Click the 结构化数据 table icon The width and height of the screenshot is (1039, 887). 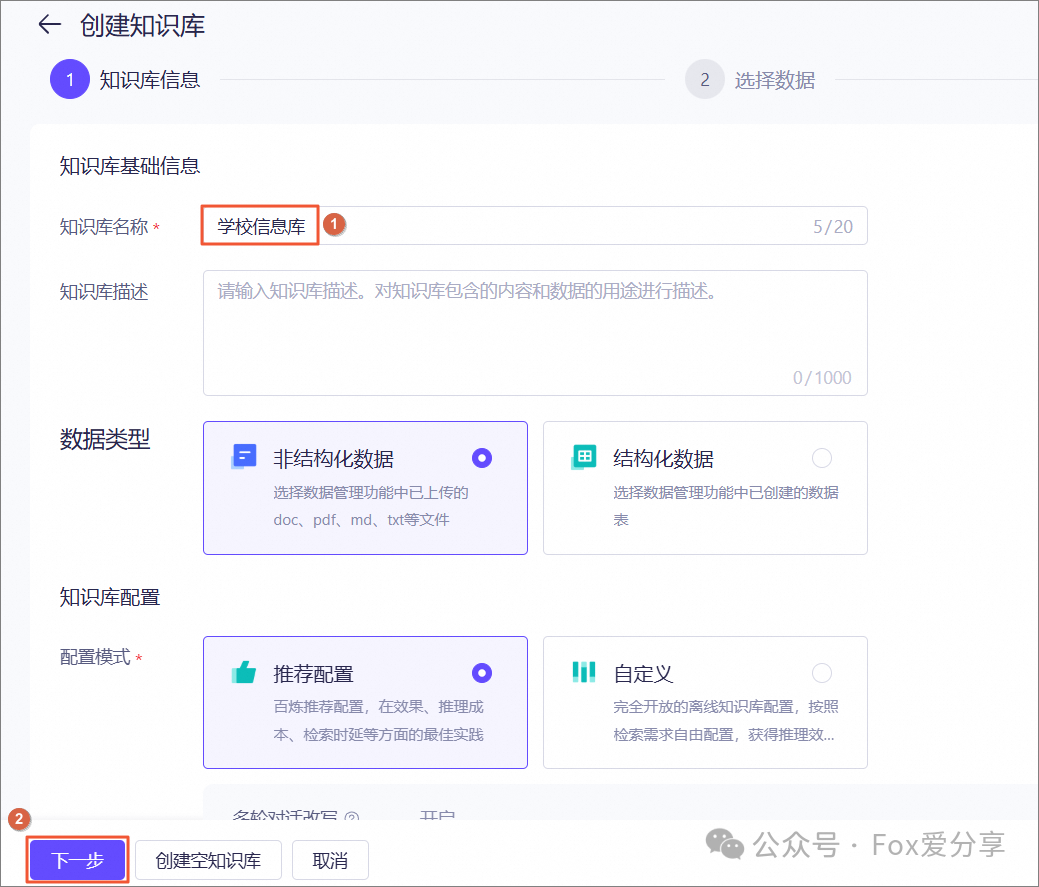coord(584,457)
